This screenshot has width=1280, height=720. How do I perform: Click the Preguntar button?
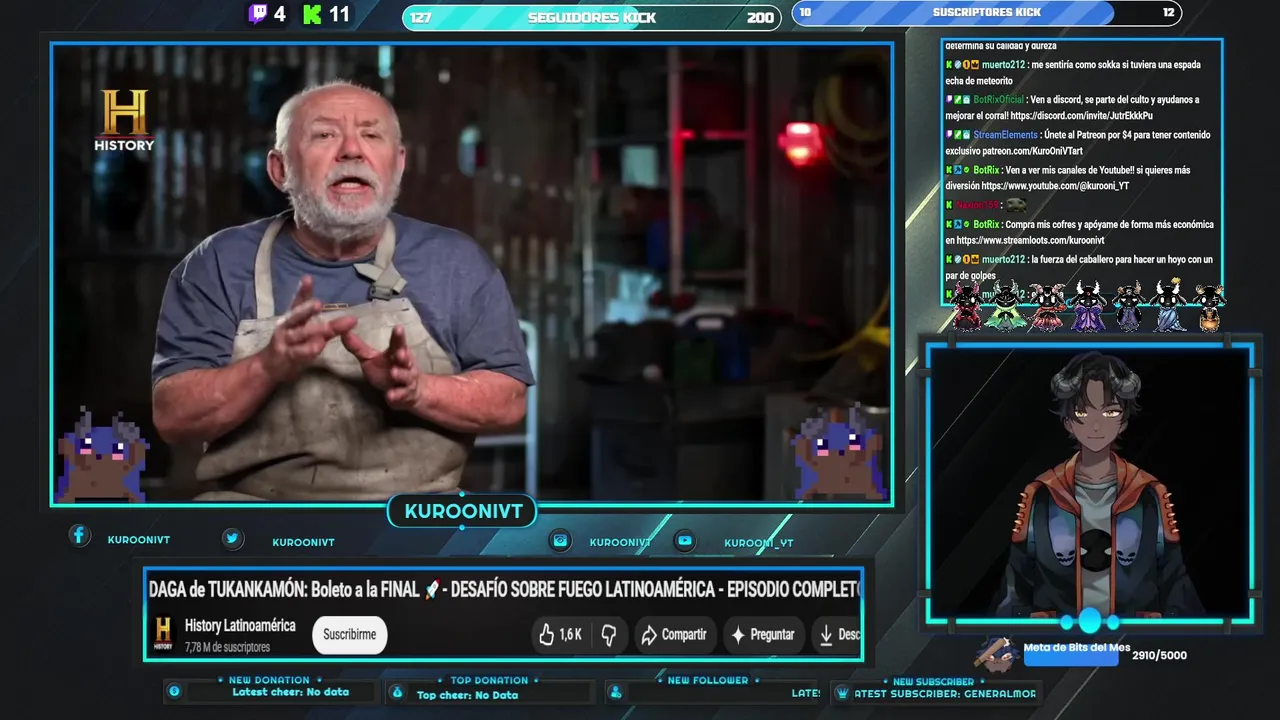click(762, 634)
